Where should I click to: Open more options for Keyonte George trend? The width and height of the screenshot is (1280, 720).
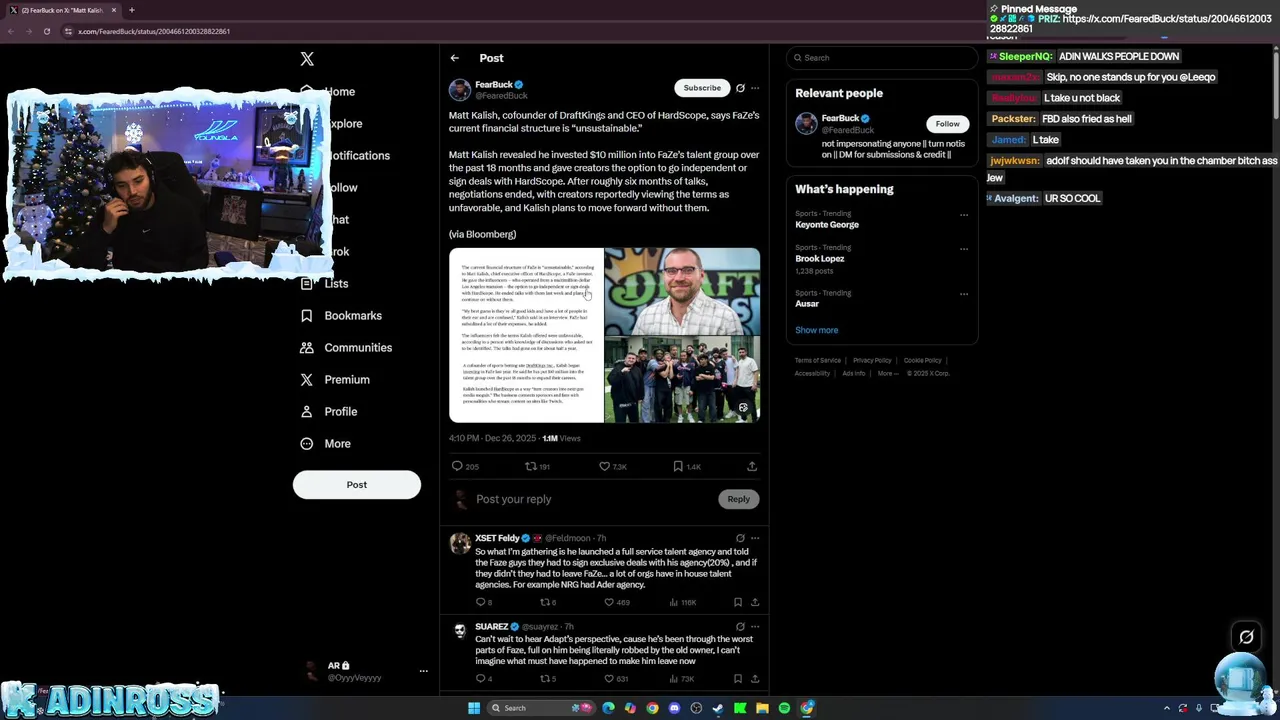click(964, 214)
